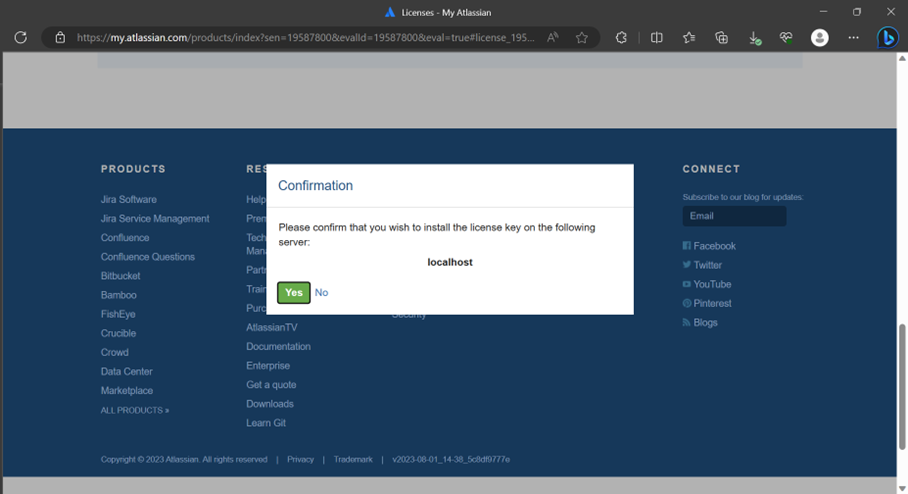Click the version text v2023-08-01_14-38

coord(451,459)
